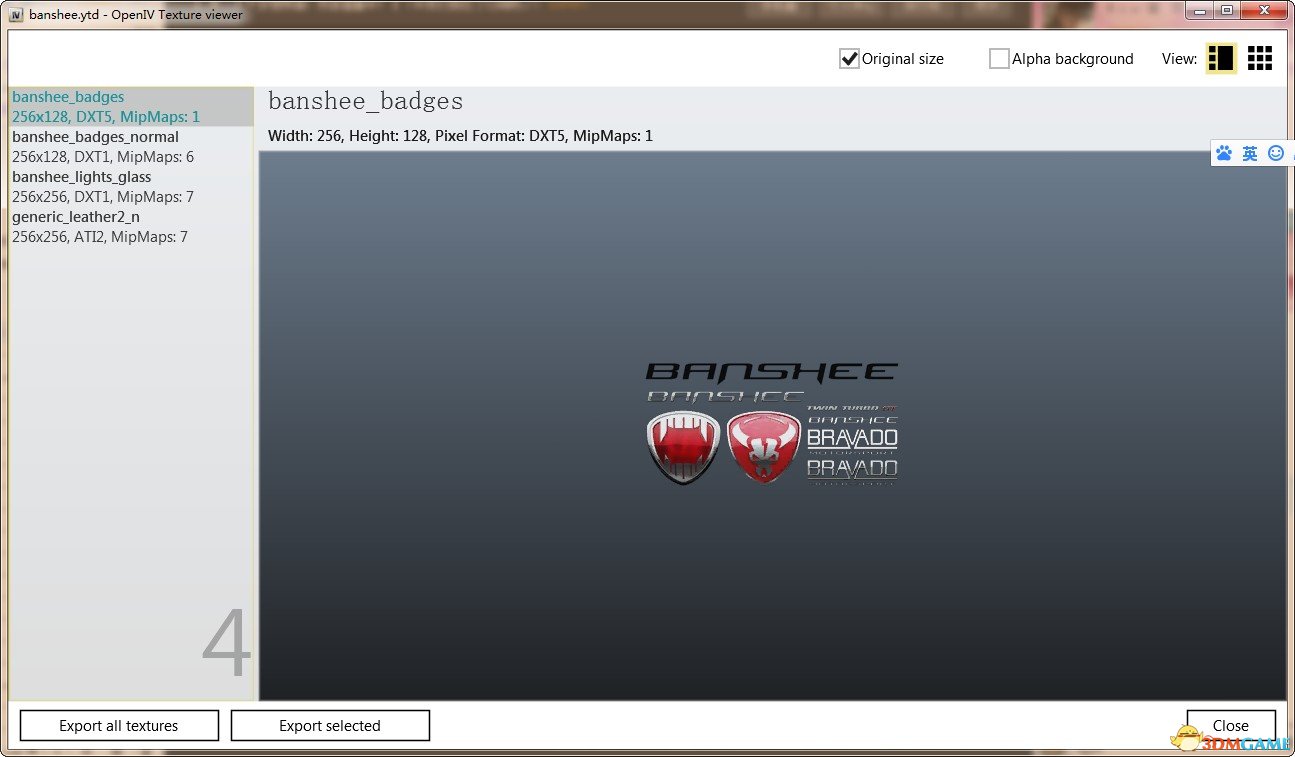Image resolution: width=1295 pixels, height=757 pixels.
Task: Click the '256x256, ATI2, MipMaps: 7' details row
Action: 100,237
